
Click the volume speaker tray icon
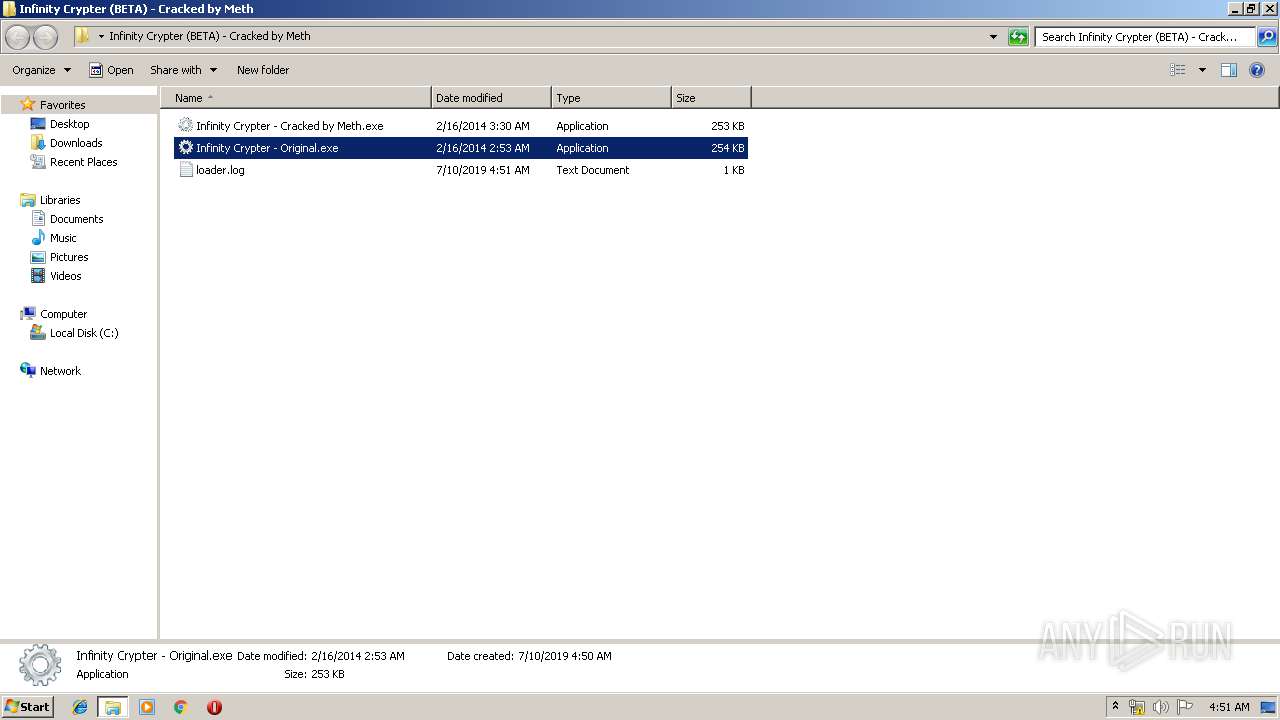(x=1161, y=707)
